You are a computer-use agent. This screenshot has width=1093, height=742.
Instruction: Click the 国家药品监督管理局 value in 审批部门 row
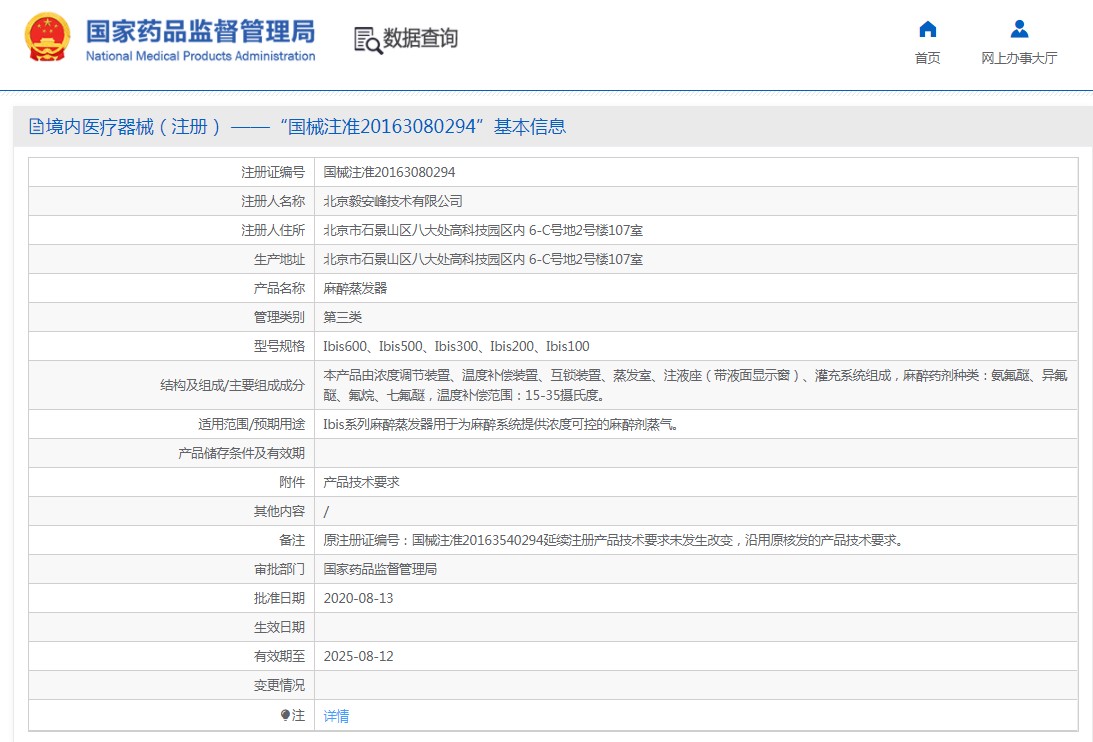coord(381,569)
